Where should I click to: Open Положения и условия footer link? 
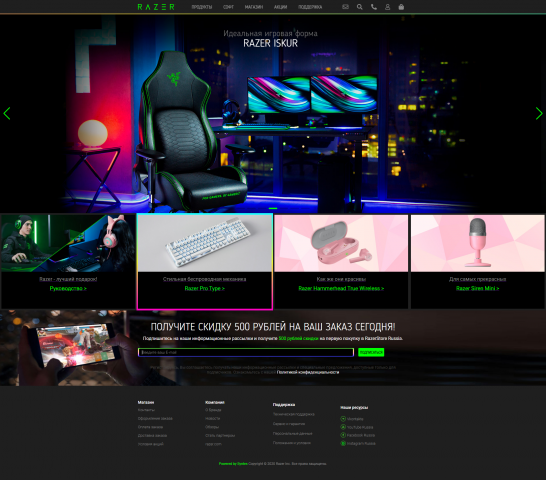(292, 443)
